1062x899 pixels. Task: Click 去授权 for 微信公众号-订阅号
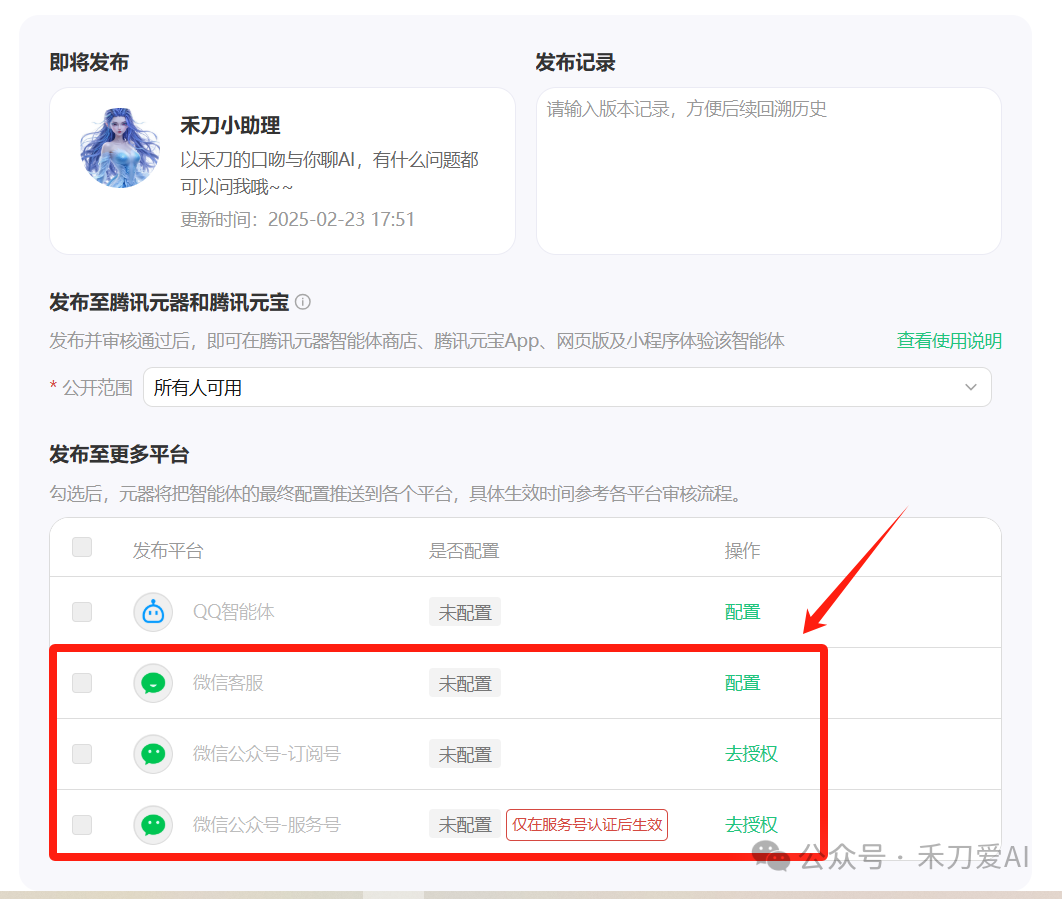coord(751,754)
